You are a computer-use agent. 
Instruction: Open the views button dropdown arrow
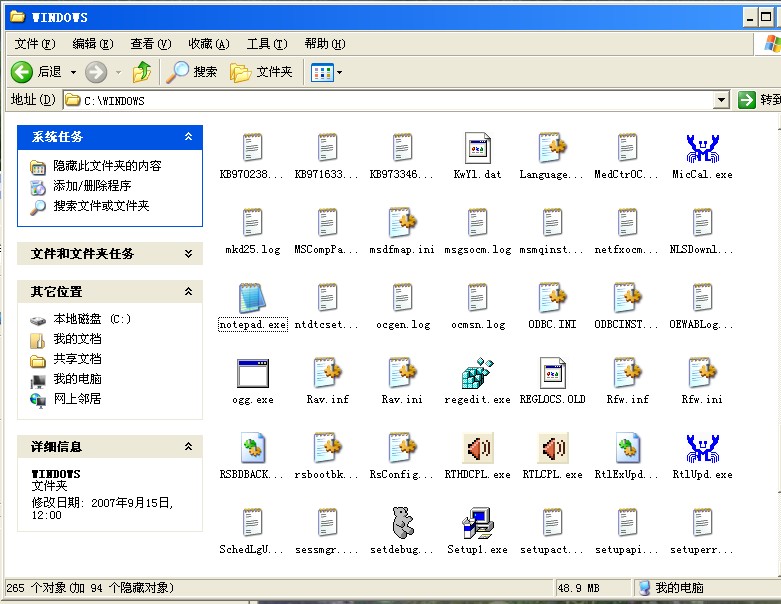click(340, 73)
